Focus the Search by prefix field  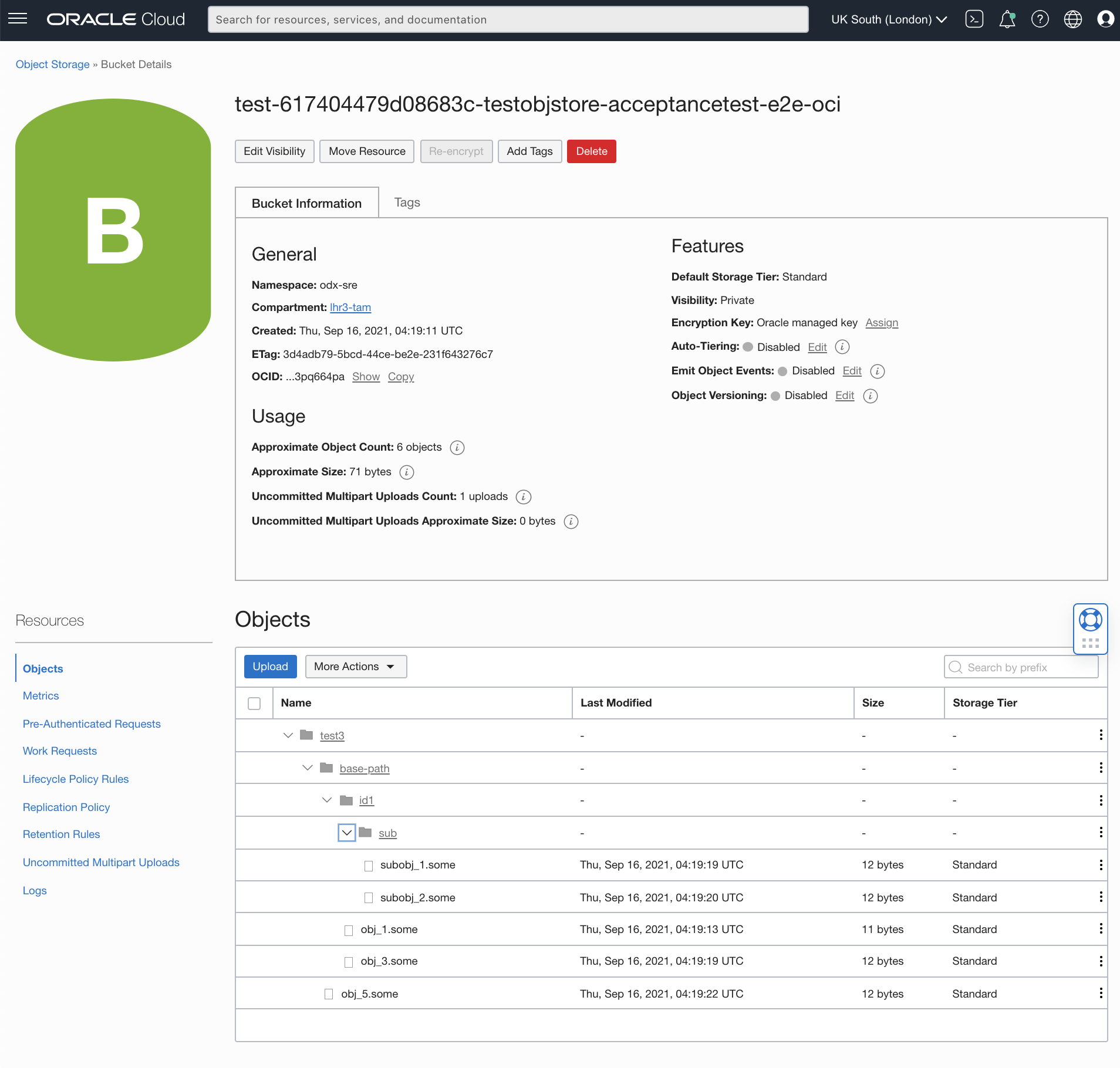click(1021, 667)
